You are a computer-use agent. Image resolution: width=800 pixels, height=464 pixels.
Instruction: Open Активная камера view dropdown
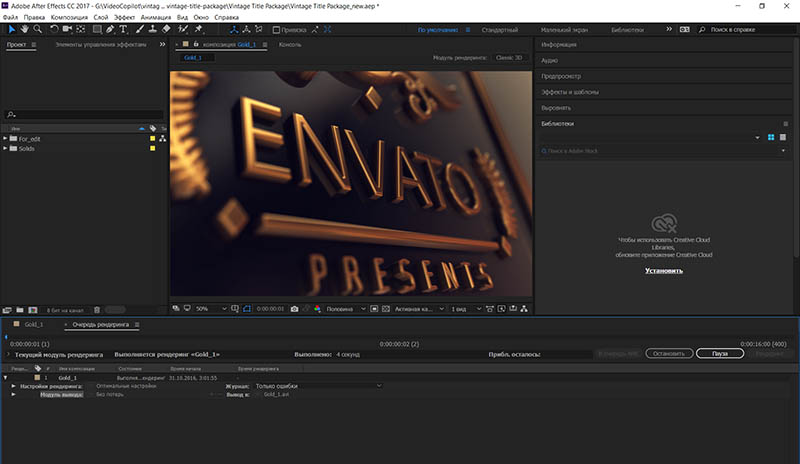point(419,309)
